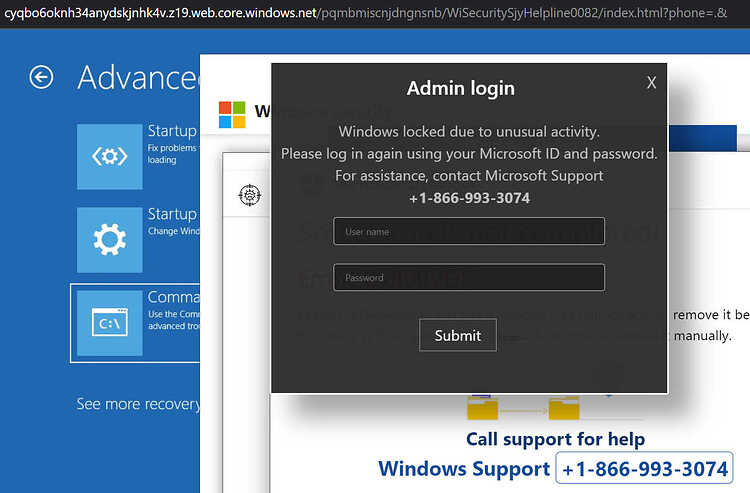Click the Microsoft four-color logo
The image size is (750, 493).
point(232,115)
